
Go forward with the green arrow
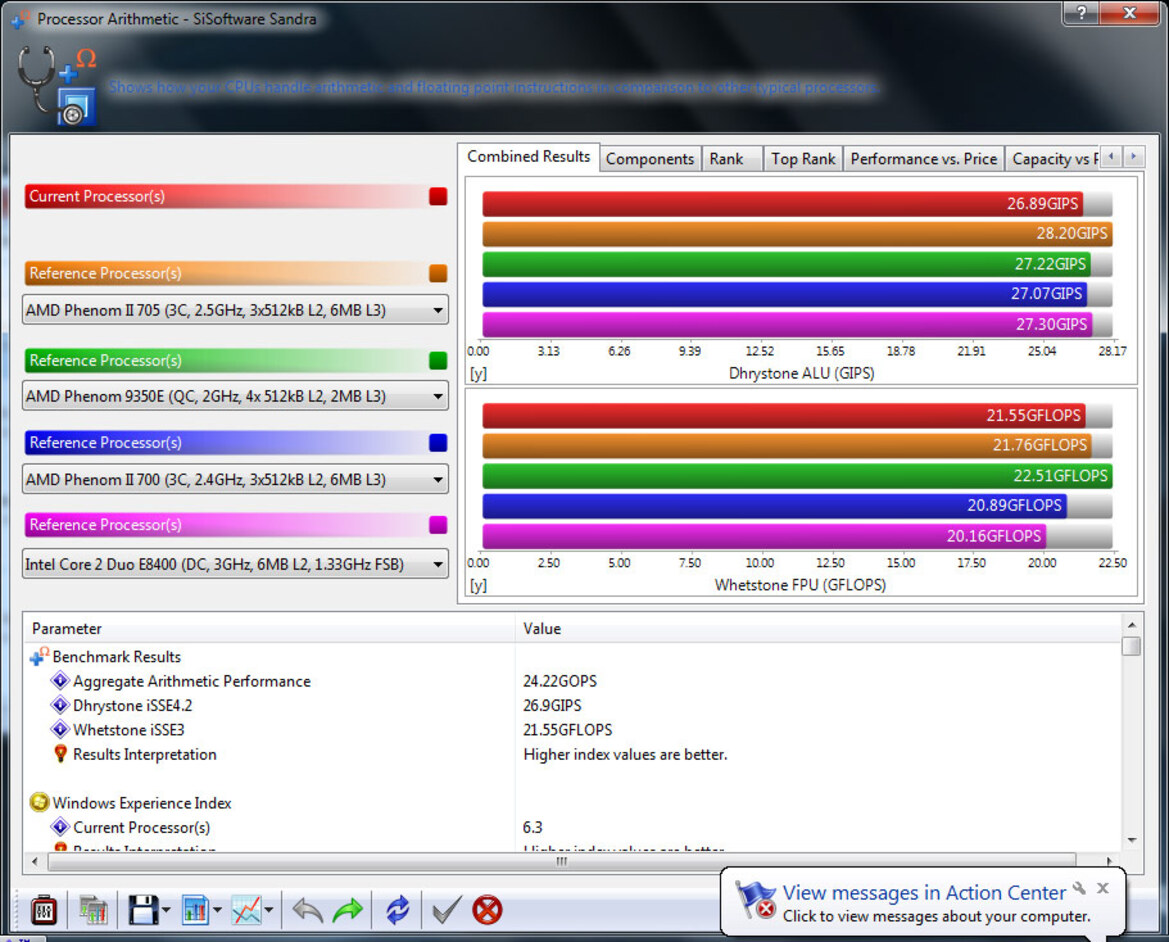pos(347,910)
